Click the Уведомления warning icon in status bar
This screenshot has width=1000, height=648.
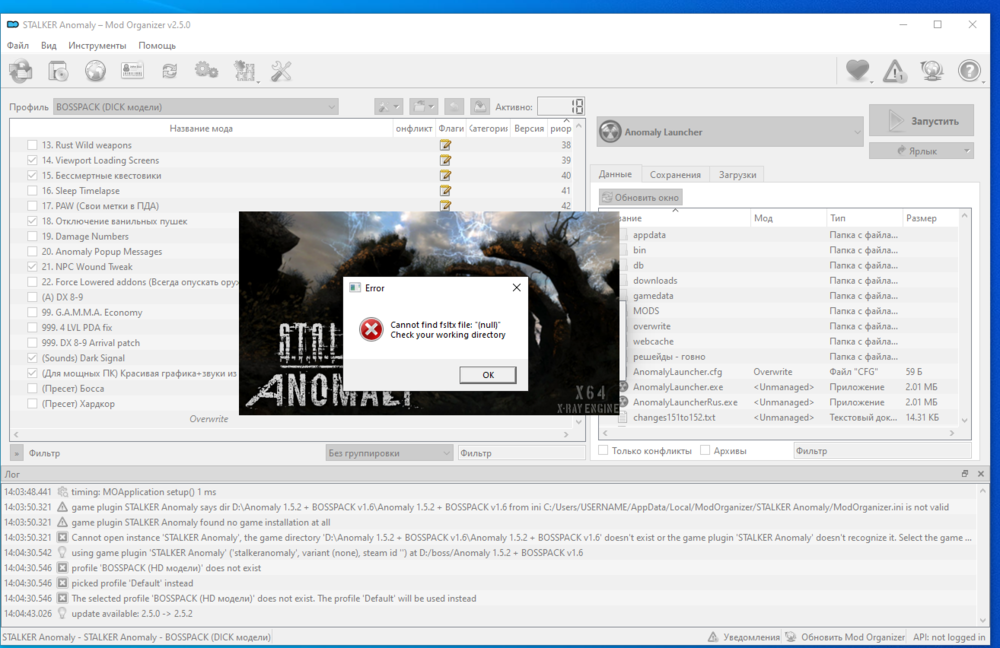point(713,637)
